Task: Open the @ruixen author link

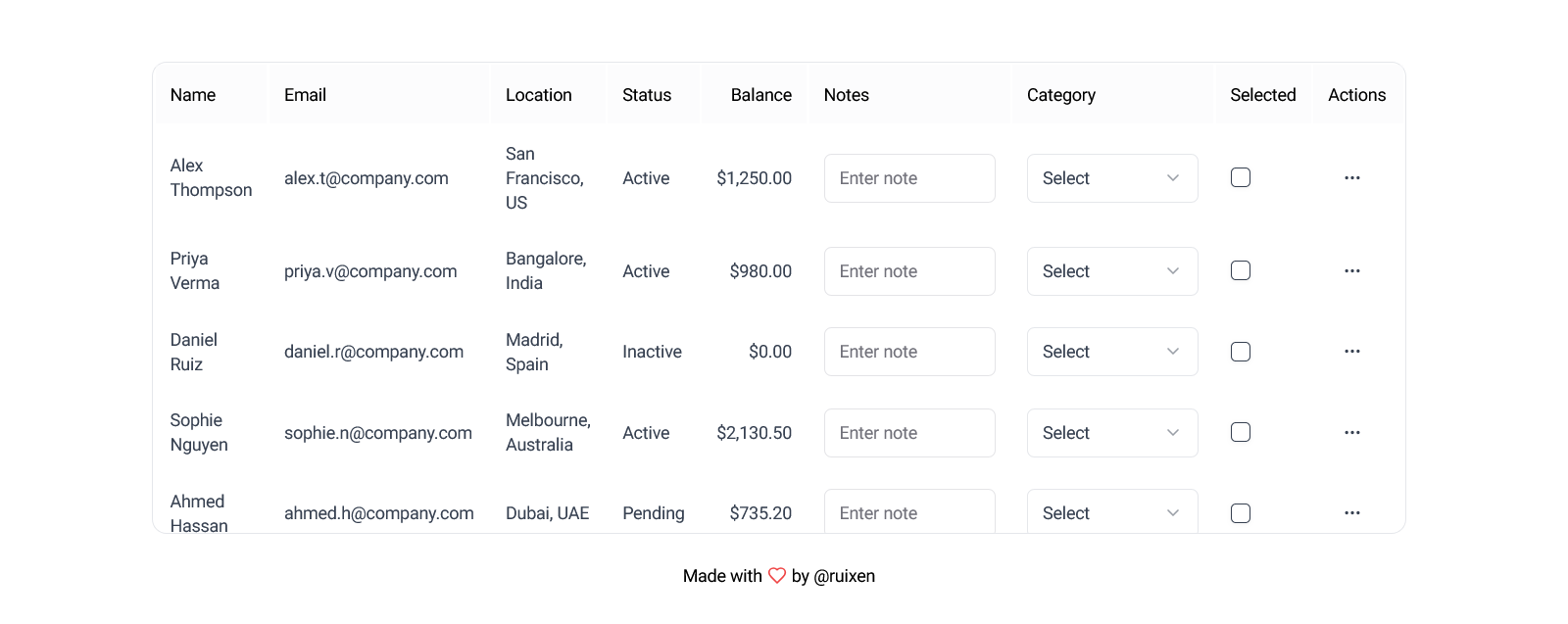Action: [x=844, y=576]
